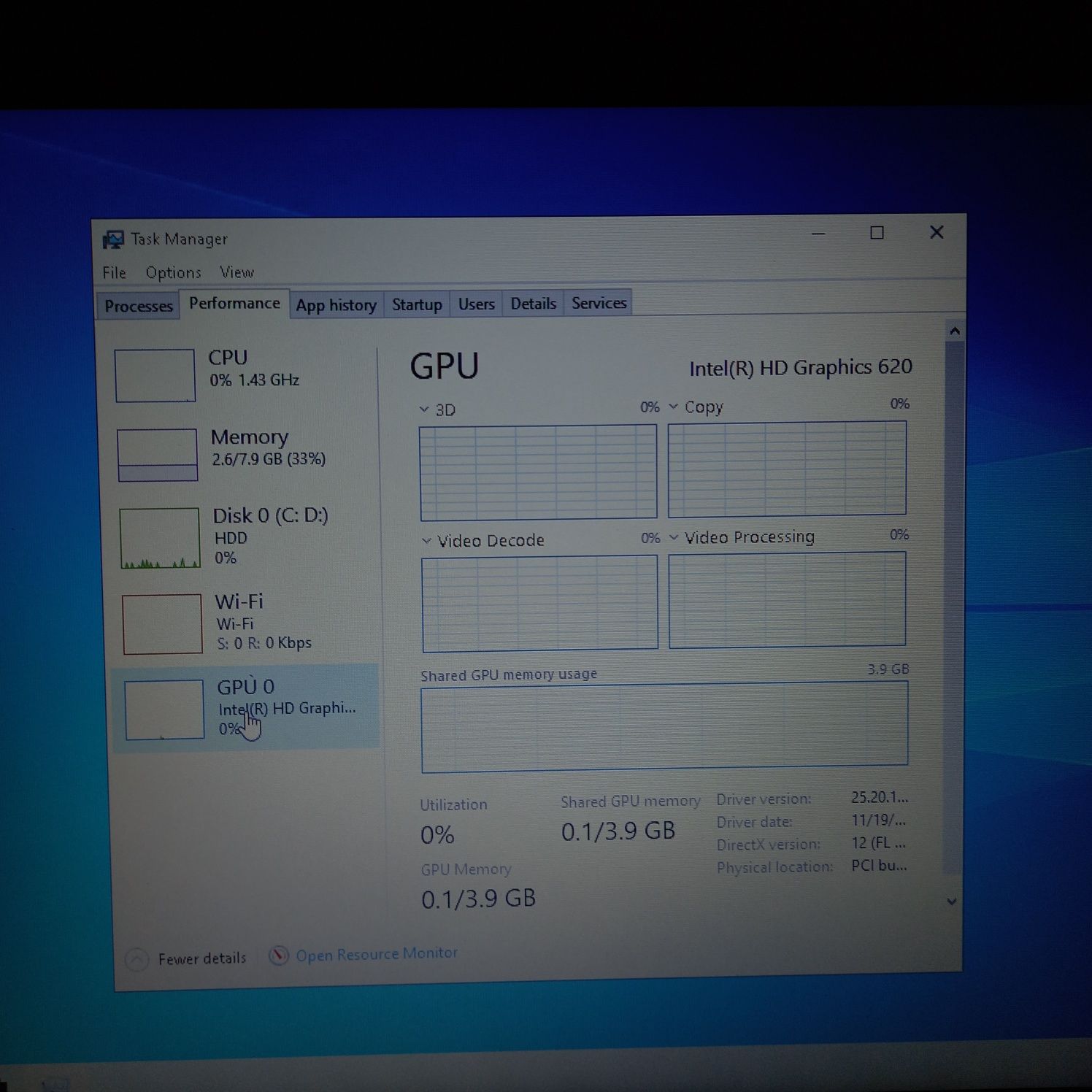Image resolution: width=1092 pixels, height=1092 pixels.
Task: Click the Disk 0 activity mini graph
Action: click(x=160, y=538)
